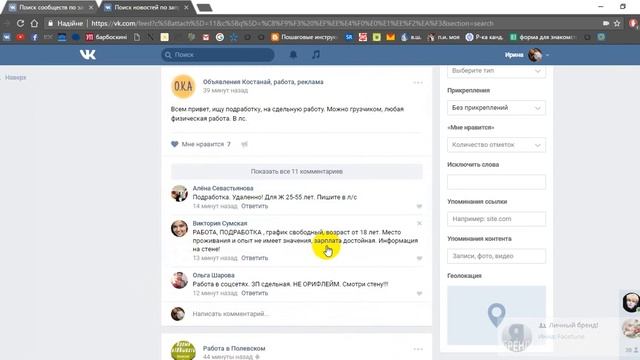640x360 pixels.
Task: Like Алёна Севастьянова's comment heart
Action: (x=419, y=206)
